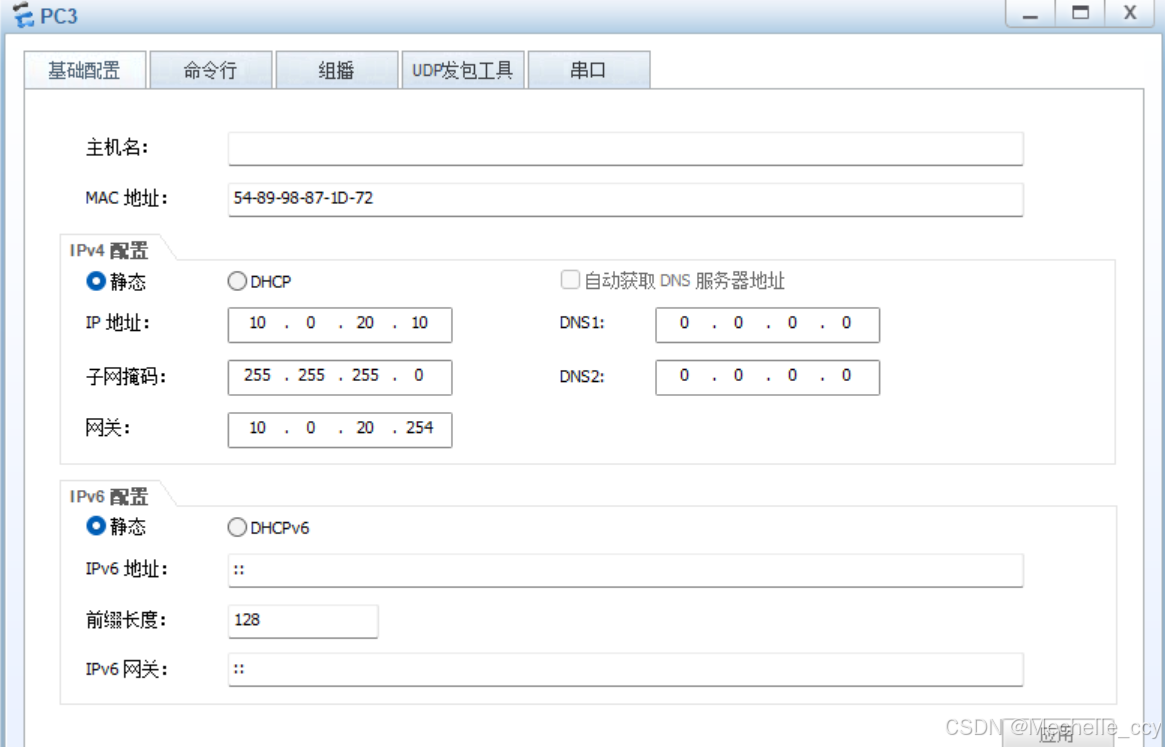Screen dimensions: 1165x747
Task: Select IPv6 静态 radio button
Action: point(96,526)
